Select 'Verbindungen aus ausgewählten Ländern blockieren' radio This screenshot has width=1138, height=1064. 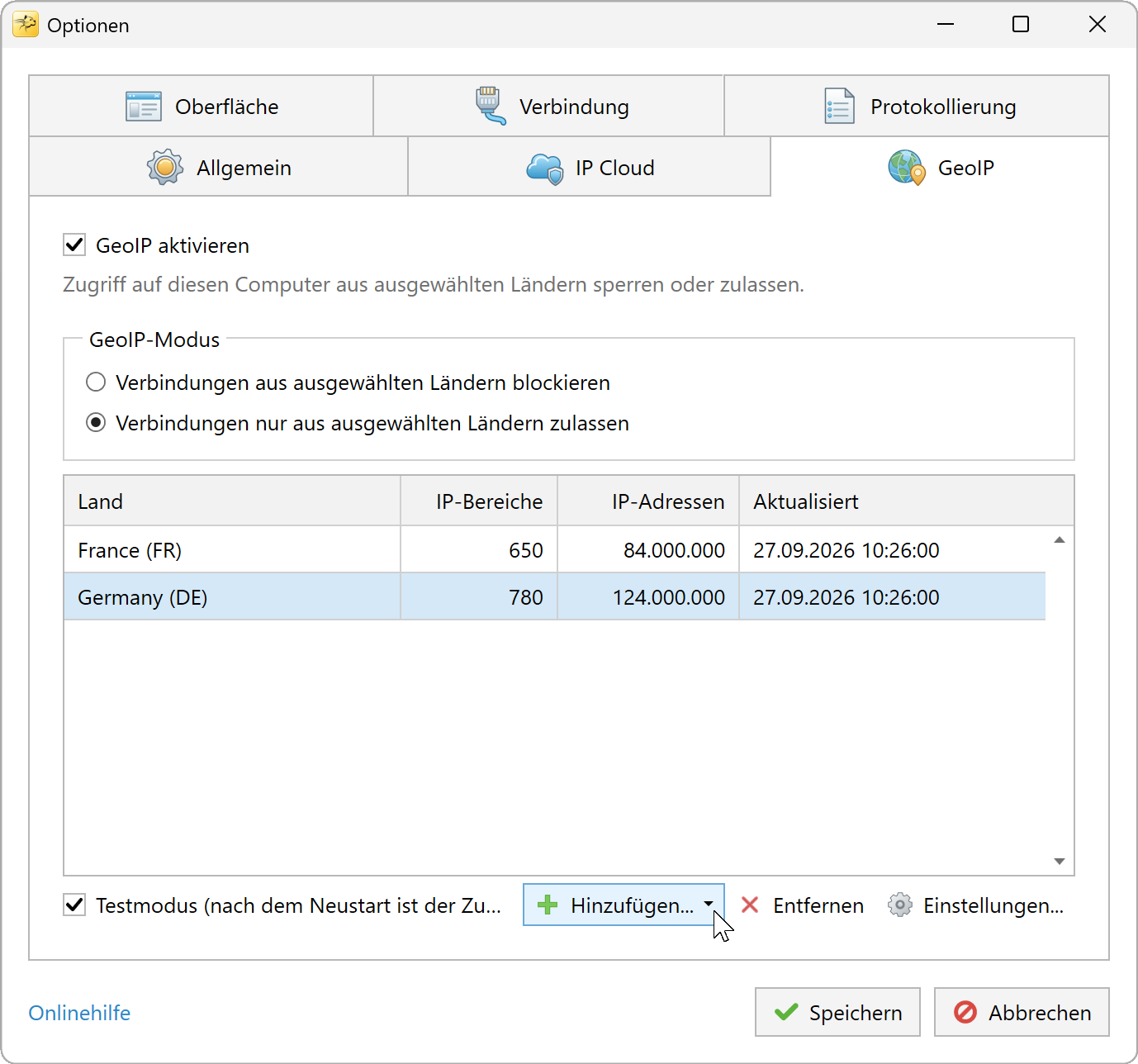(96, 382)
